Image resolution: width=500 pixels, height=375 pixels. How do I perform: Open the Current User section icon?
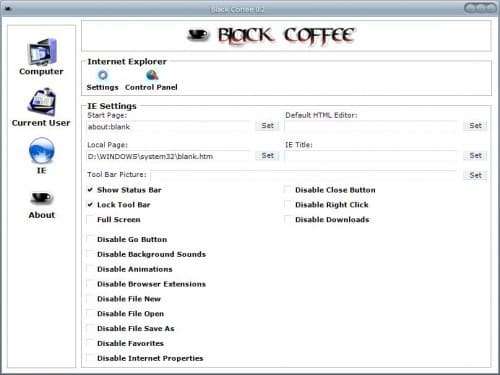tap(41, 102)
